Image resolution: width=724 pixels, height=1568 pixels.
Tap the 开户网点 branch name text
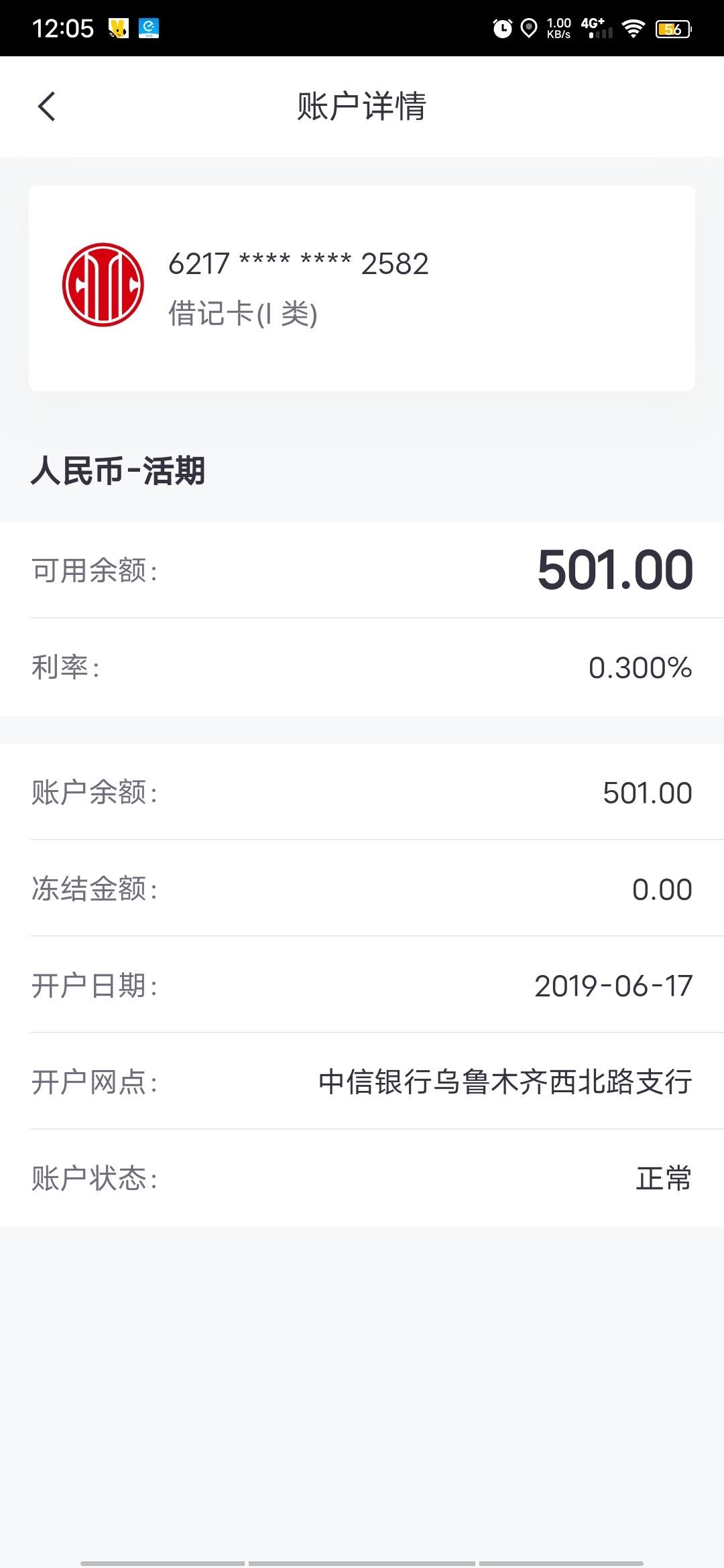[505, 1082]
